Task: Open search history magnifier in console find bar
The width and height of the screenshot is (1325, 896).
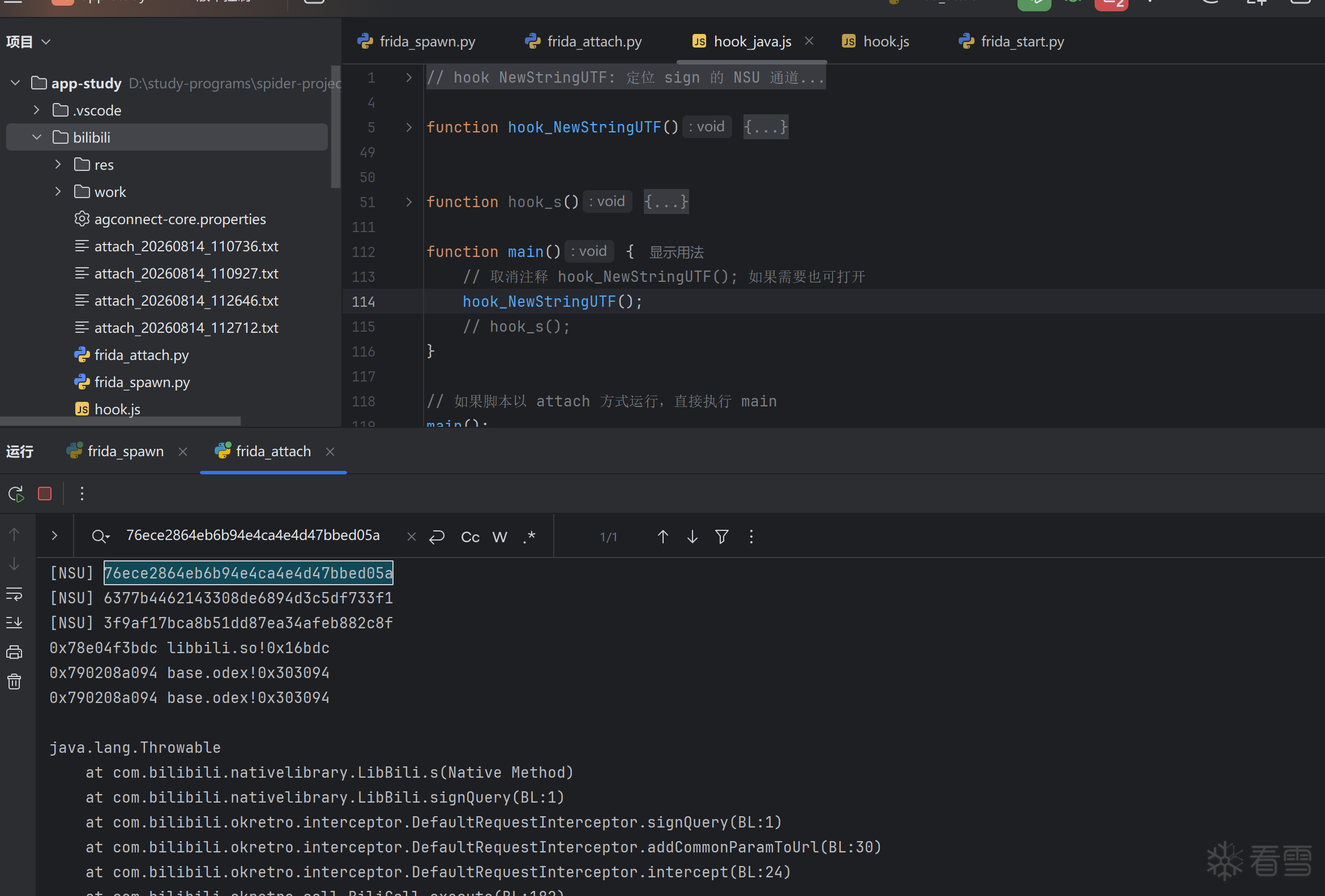Action: tap(100, 537)
